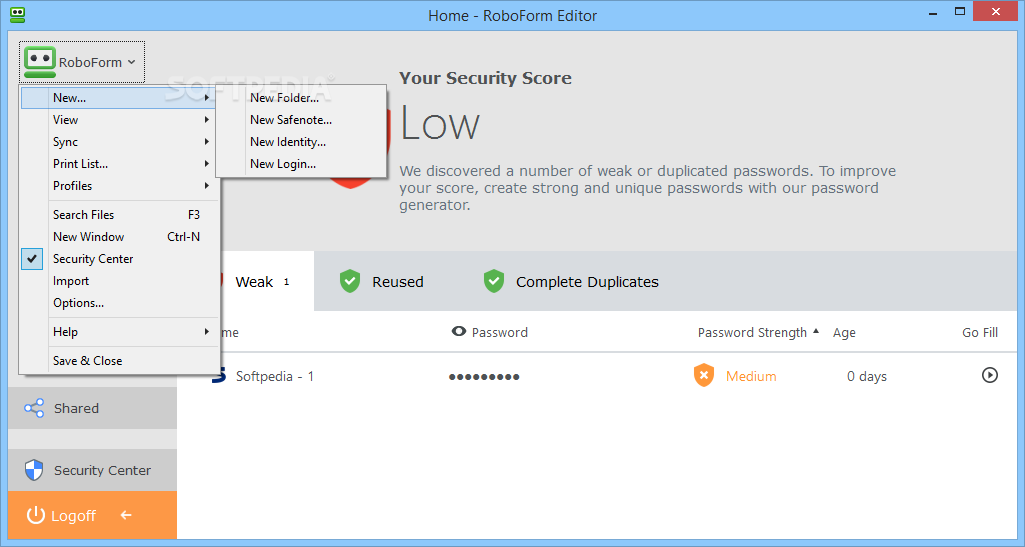Choose Save & Close from the menu

pyautogui.click(x=120, y=361)
